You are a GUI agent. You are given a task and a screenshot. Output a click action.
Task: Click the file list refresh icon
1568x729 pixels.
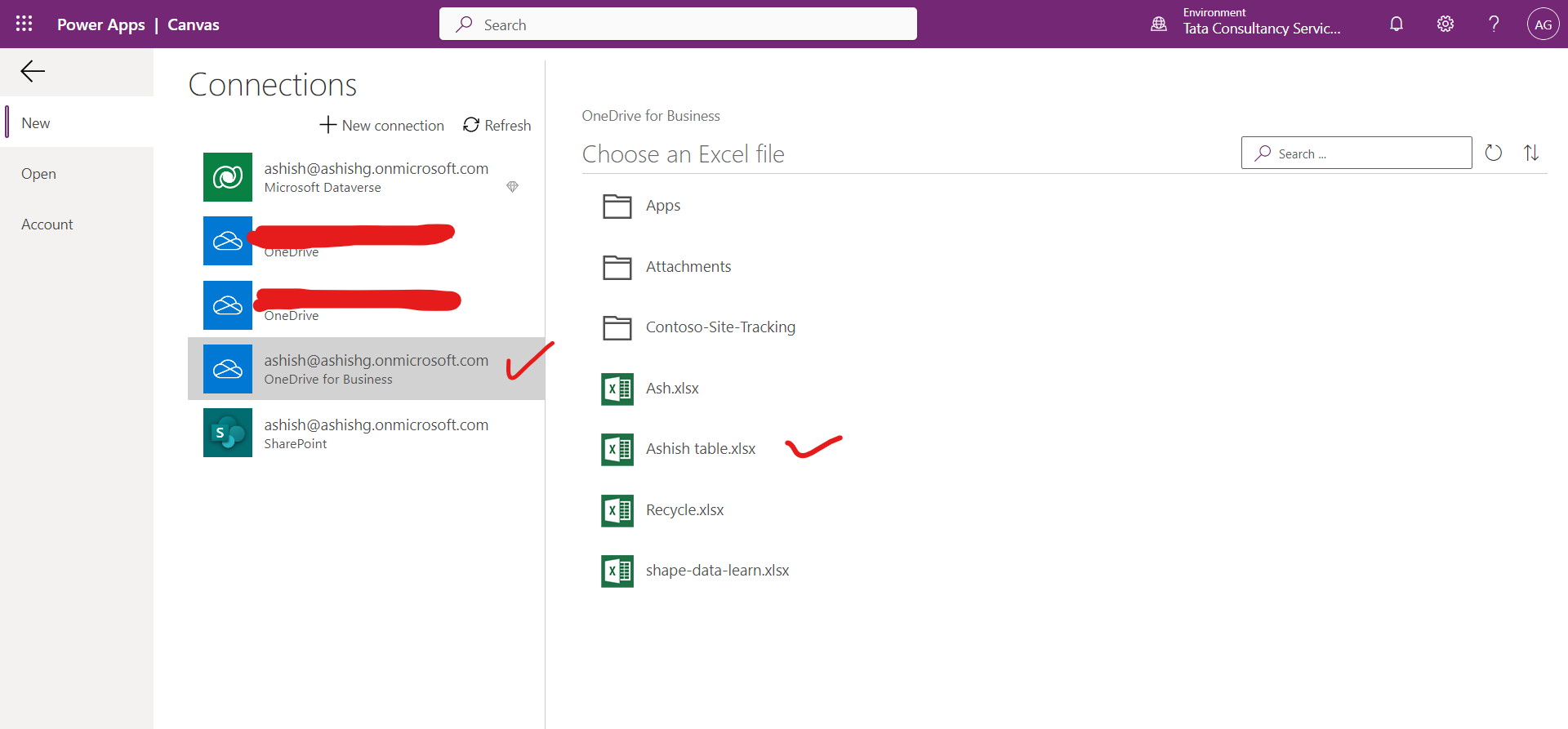pos(1494,153)
